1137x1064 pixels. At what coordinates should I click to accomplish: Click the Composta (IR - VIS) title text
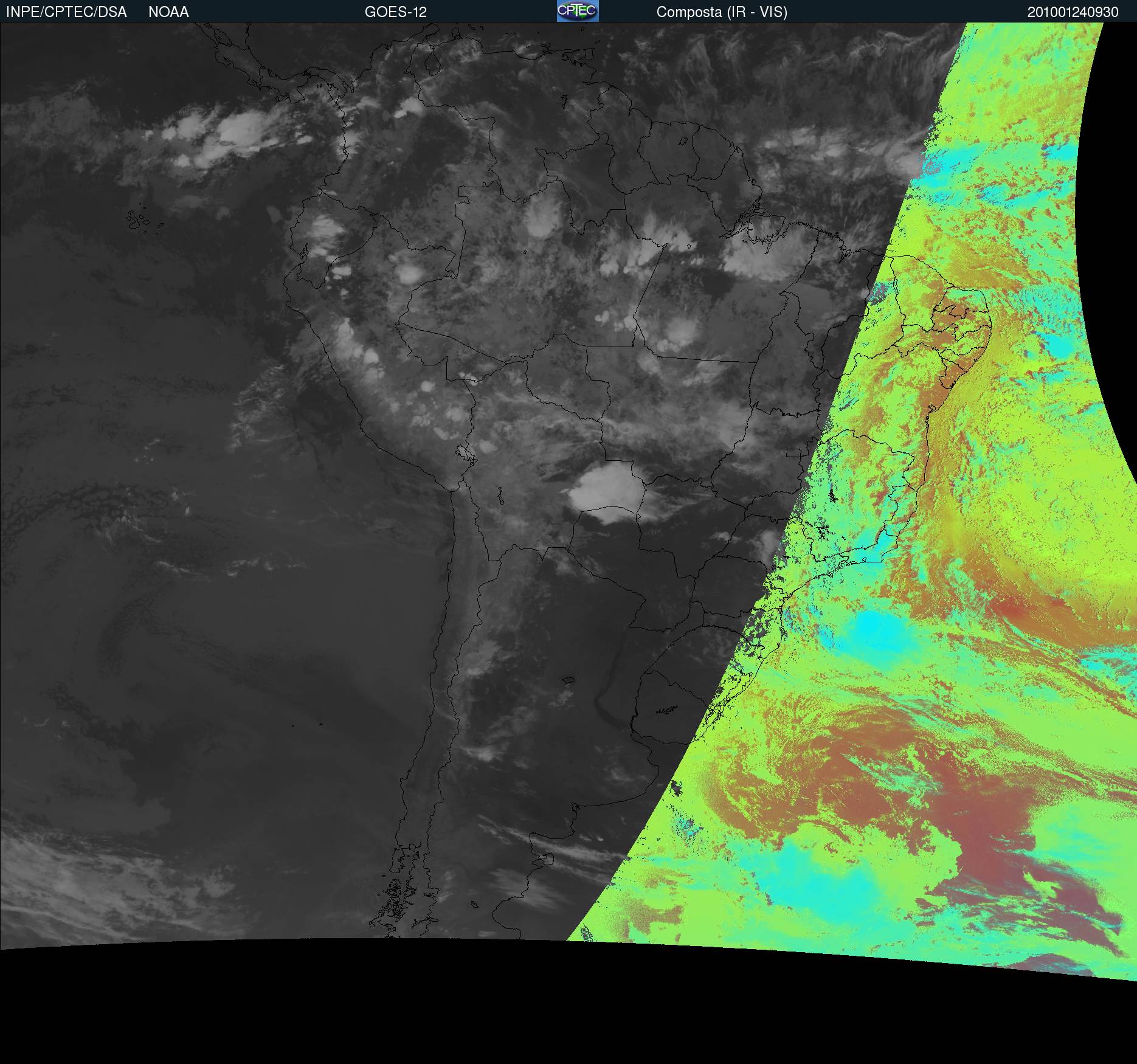[x=722, y=12]
